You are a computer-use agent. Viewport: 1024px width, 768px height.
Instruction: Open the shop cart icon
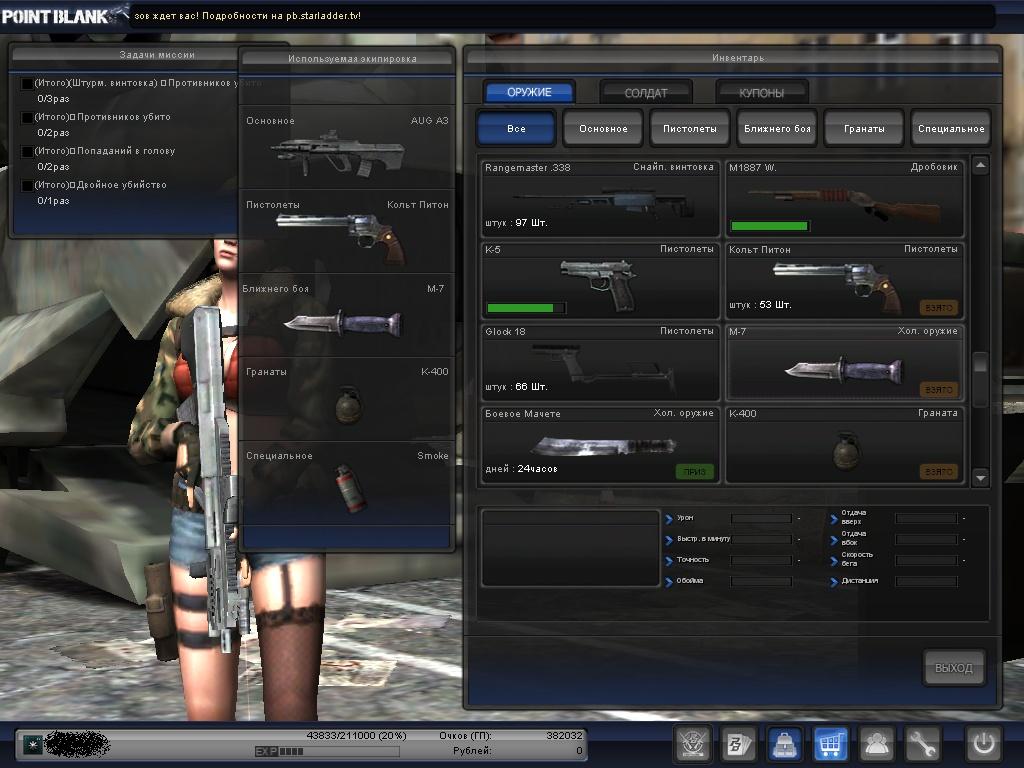[x=830, y=744]
